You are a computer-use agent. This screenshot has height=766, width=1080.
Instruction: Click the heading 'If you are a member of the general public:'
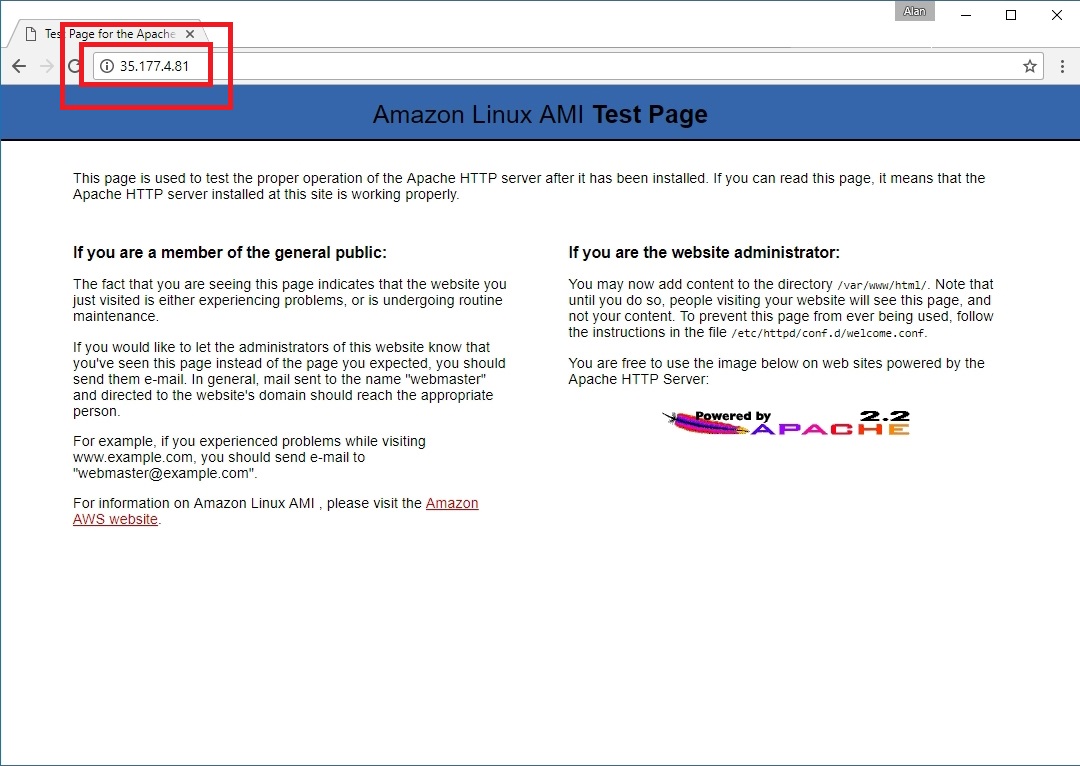coord(230,253)
